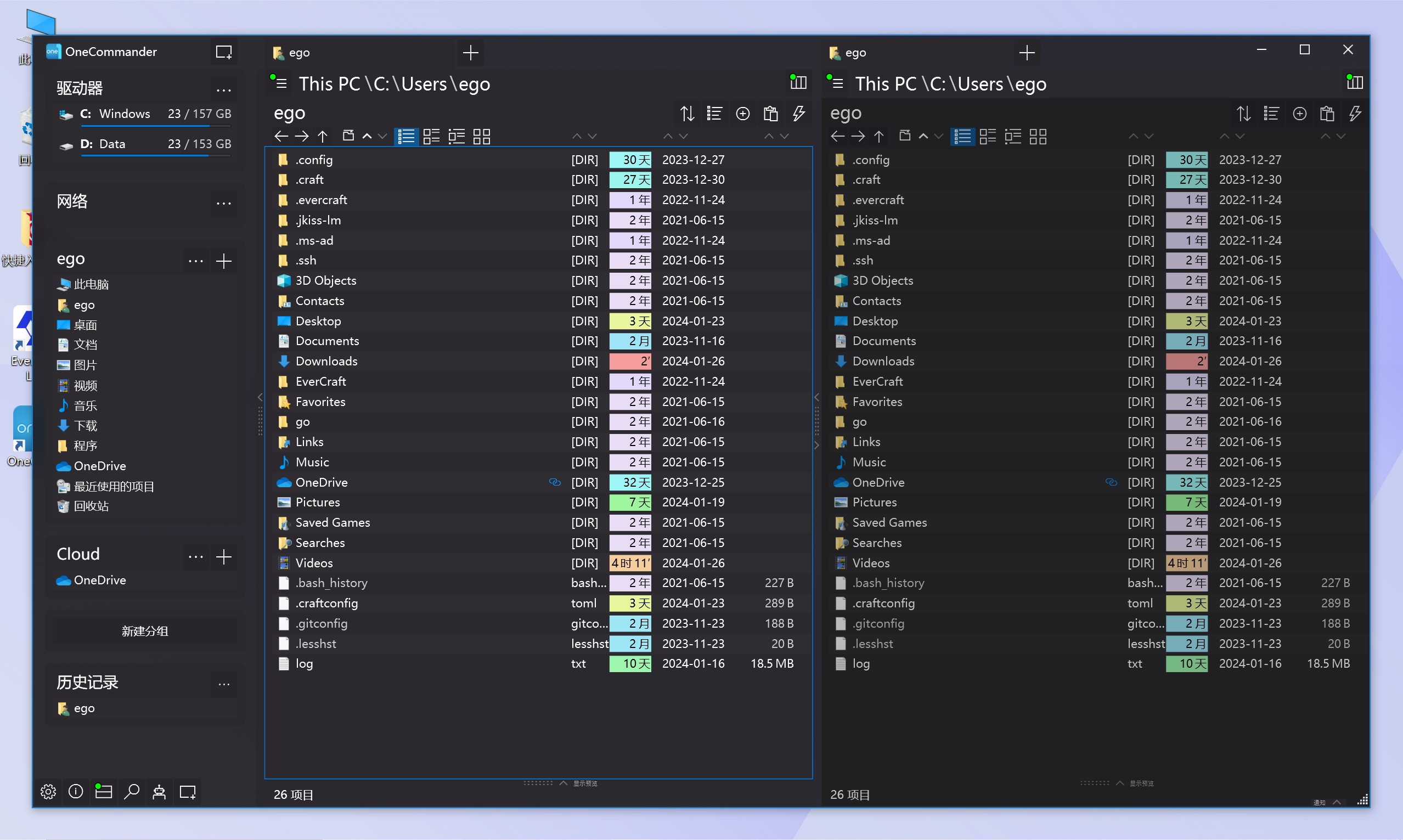Screen dimensions: 1403x840
Task: Click the new window icon in the bottom toolbar
Action: point(187,791)
